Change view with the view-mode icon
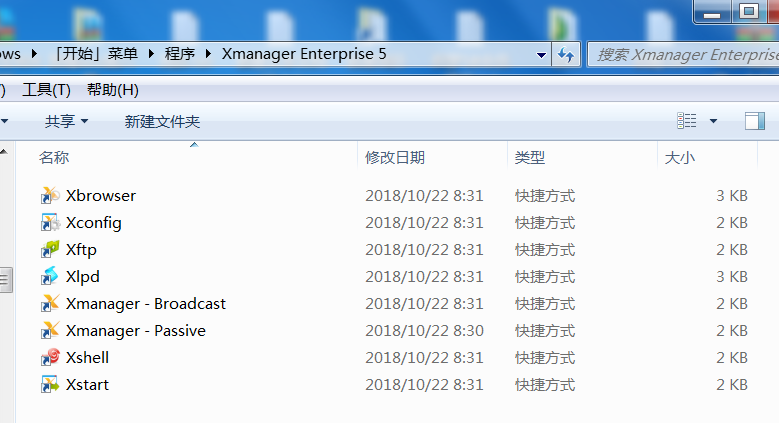The height and width of the screenshot is (423, 779). 687,121
